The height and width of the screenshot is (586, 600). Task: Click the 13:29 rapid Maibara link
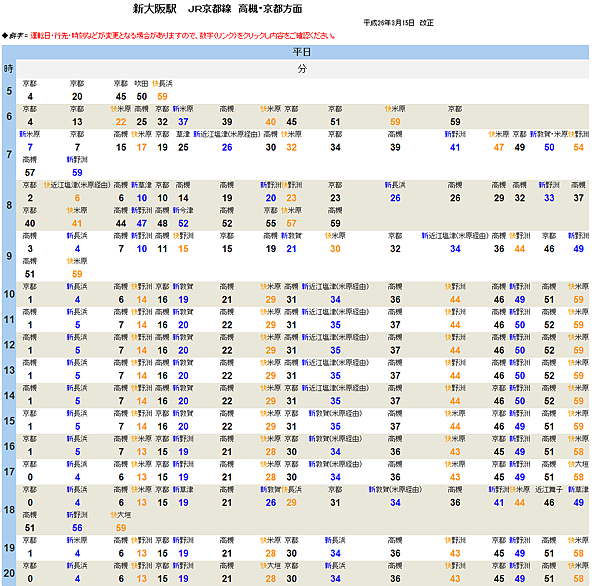point(271,376)
